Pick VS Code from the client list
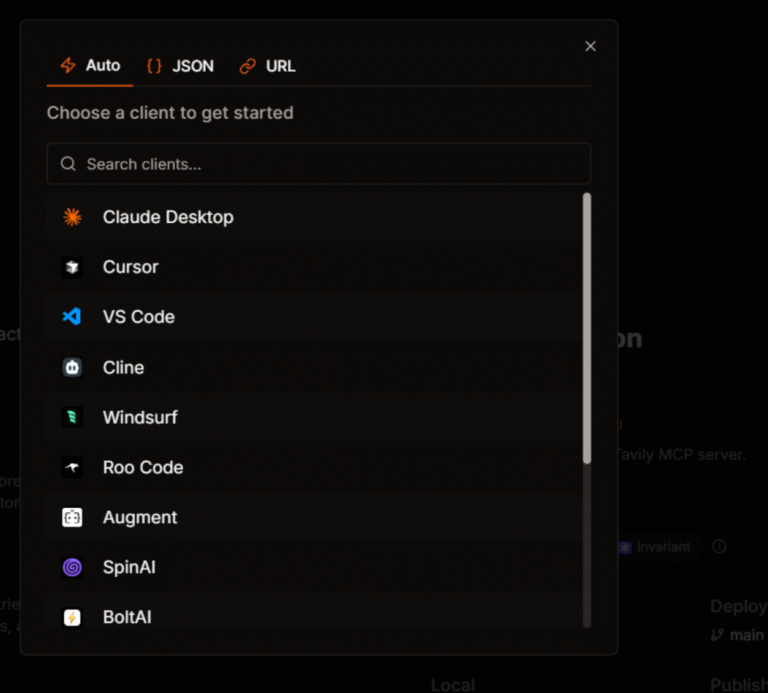Screen dimensions: 768x693 [315, 317]
